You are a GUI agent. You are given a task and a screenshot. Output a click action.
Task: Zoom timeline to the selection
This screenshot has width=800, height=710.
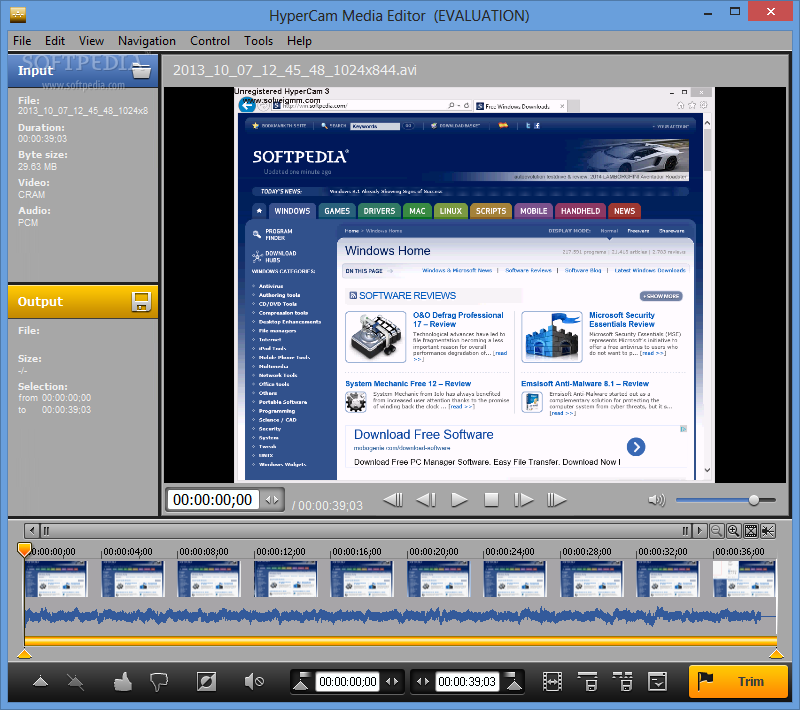768,531
